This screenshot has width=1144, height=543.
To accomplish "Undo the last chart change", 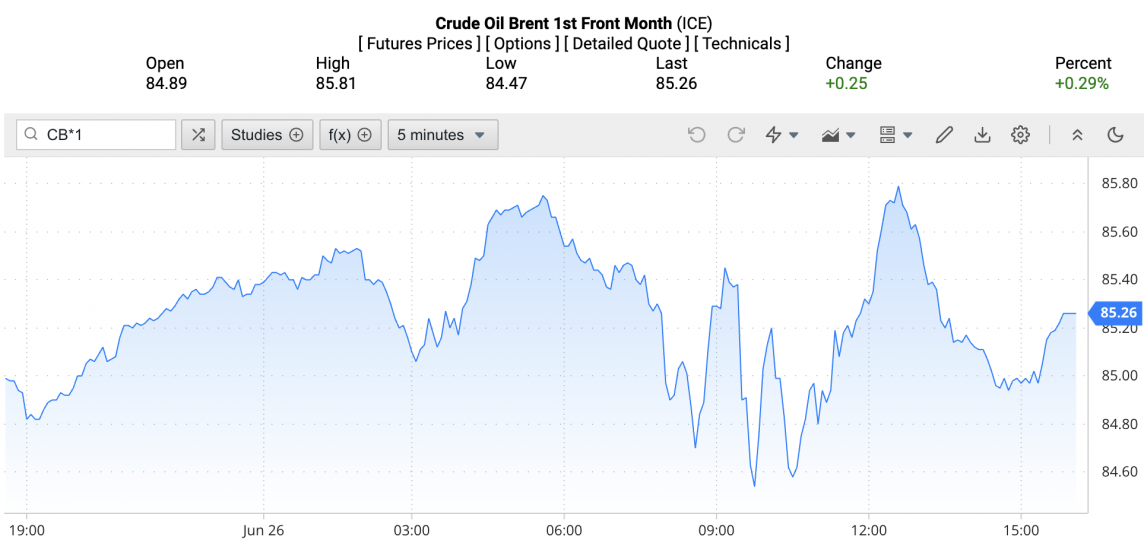I will pyautogui.click(x=697, y=135).
